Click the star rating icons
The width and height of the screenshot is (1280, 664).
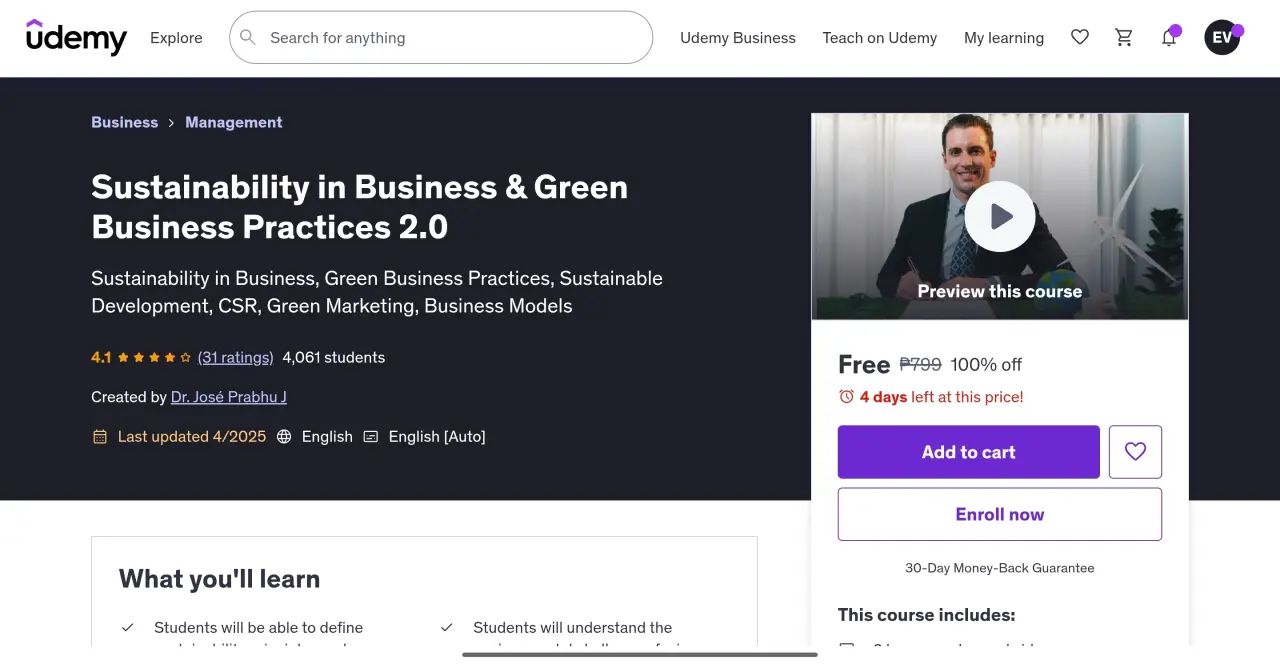click(x=154, y=357)
